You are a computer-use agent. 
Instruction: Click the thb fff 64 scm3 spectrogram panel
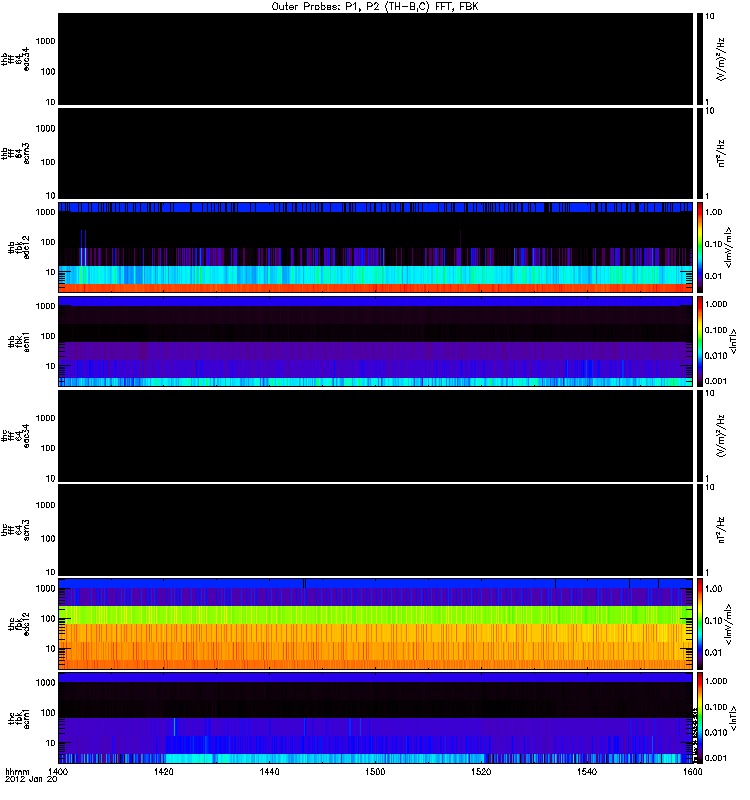pos(376,154)
